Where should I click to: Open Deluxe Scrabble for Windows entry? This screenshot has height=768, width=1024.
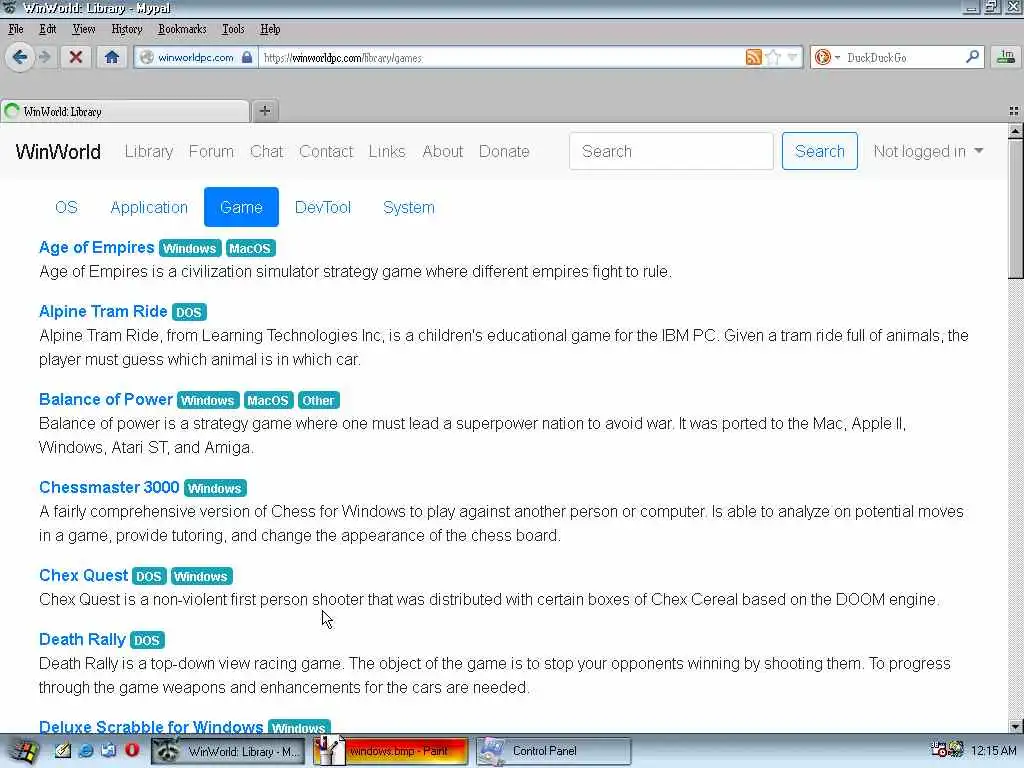pos(152,726)
